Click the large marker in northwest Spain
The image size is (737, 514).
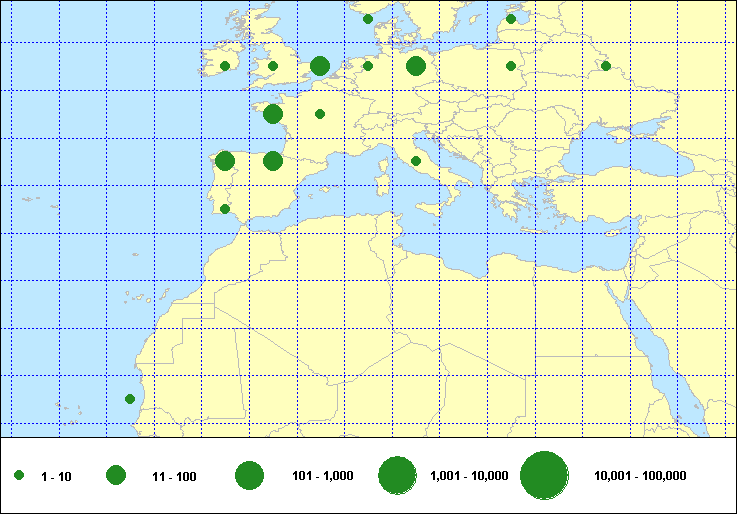pyautogui.click(x=225, y=161)
